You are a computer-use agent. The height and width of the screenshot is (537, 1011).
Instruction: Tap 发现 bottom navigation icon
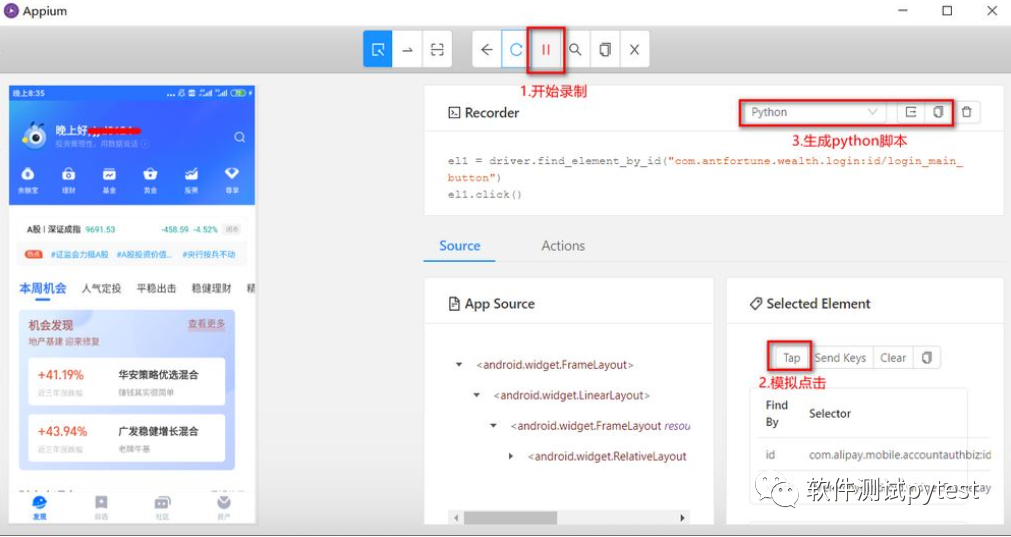point(39,508)
